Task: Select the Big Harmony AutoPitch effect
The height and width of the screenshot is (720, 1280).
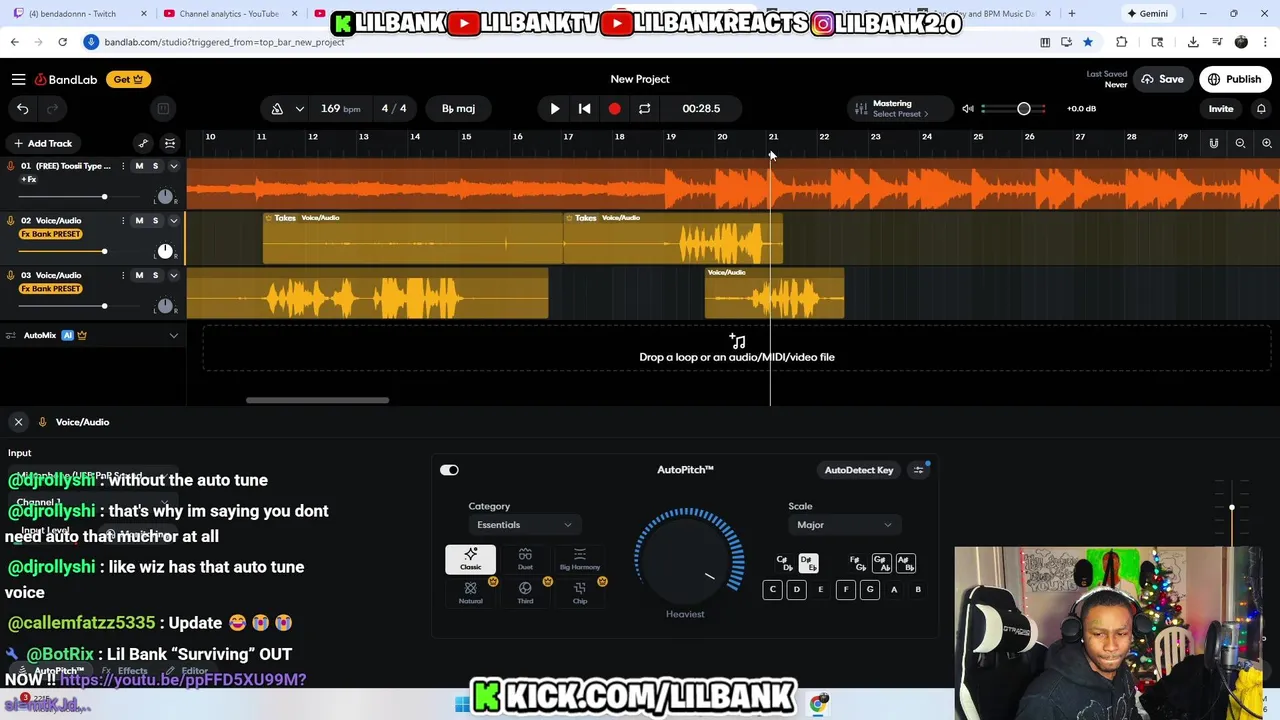Action: click(580, 560)
